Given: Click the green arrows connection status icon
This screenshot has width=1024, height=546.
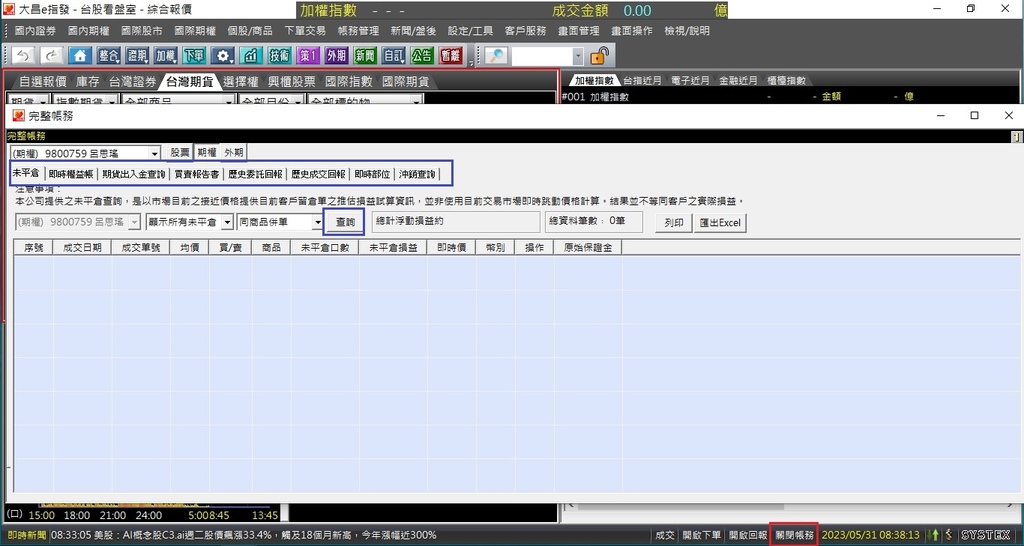Looking at the screenshot, I should tap(935, 535).
